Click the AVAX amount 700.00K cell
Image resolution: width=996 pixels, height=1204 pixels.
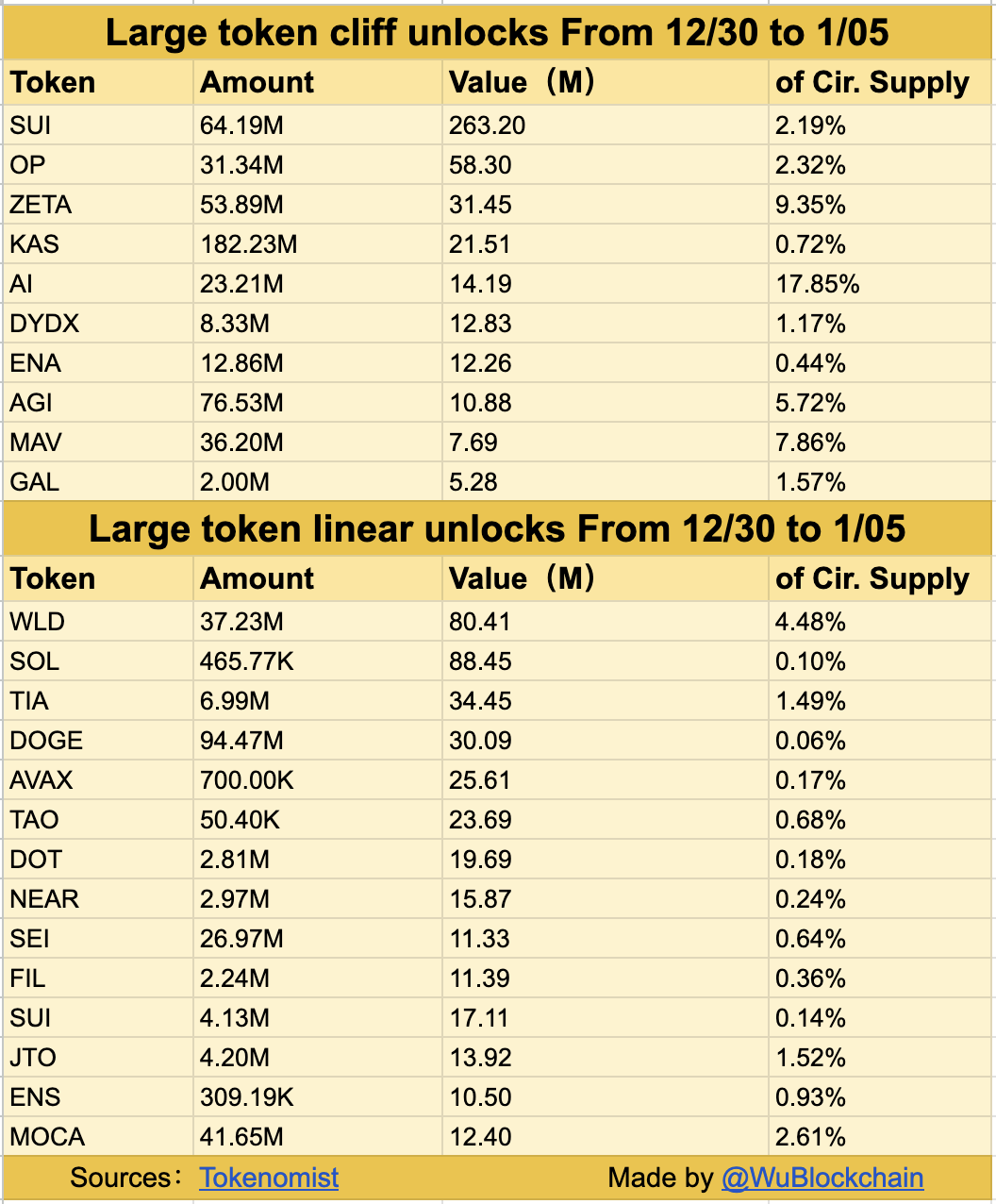tap(246, 780)
